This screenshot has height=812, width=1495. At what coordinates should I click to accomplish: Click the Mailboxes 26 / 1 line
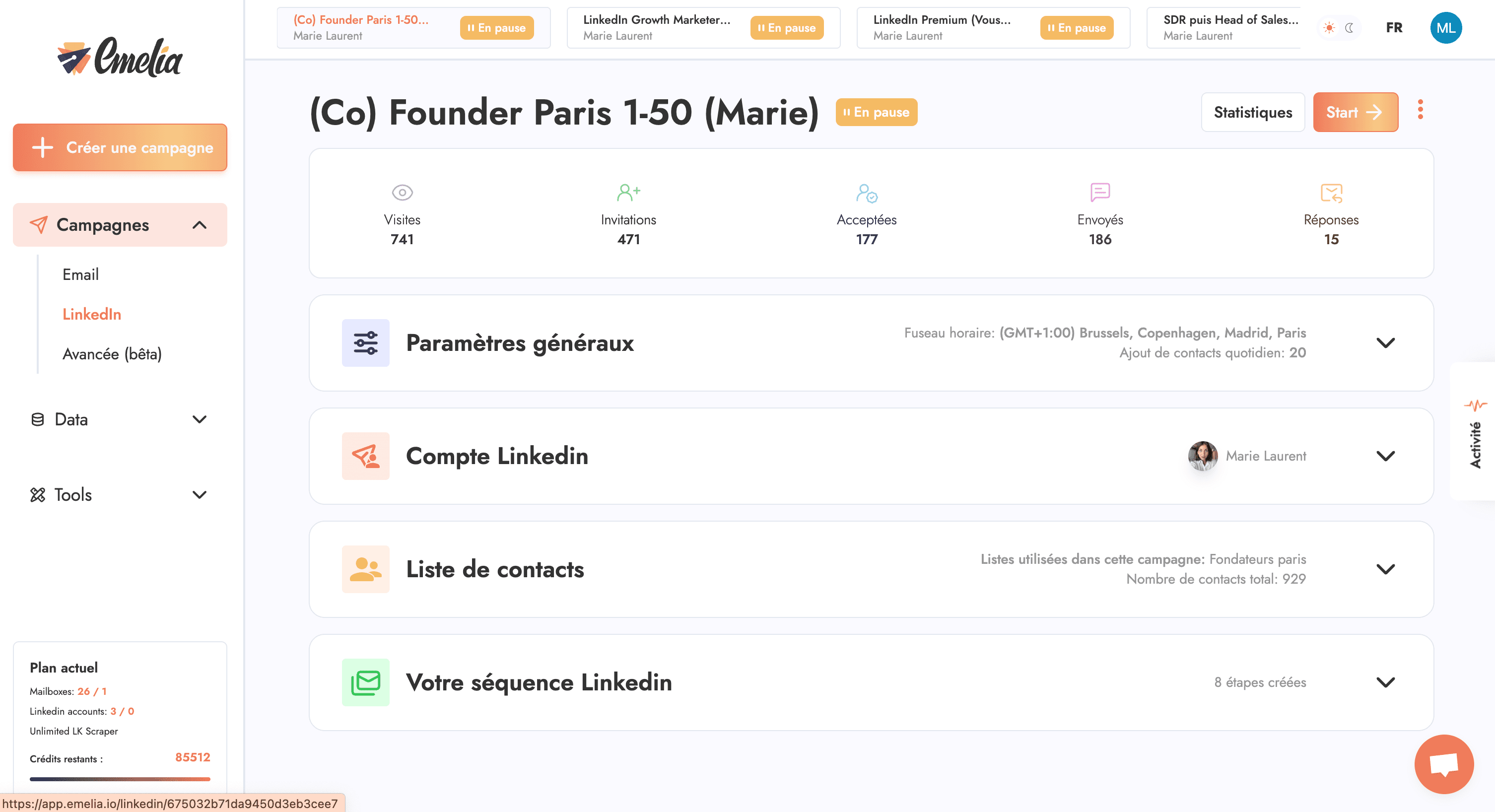pyautogui.click(x=68, y=691)
